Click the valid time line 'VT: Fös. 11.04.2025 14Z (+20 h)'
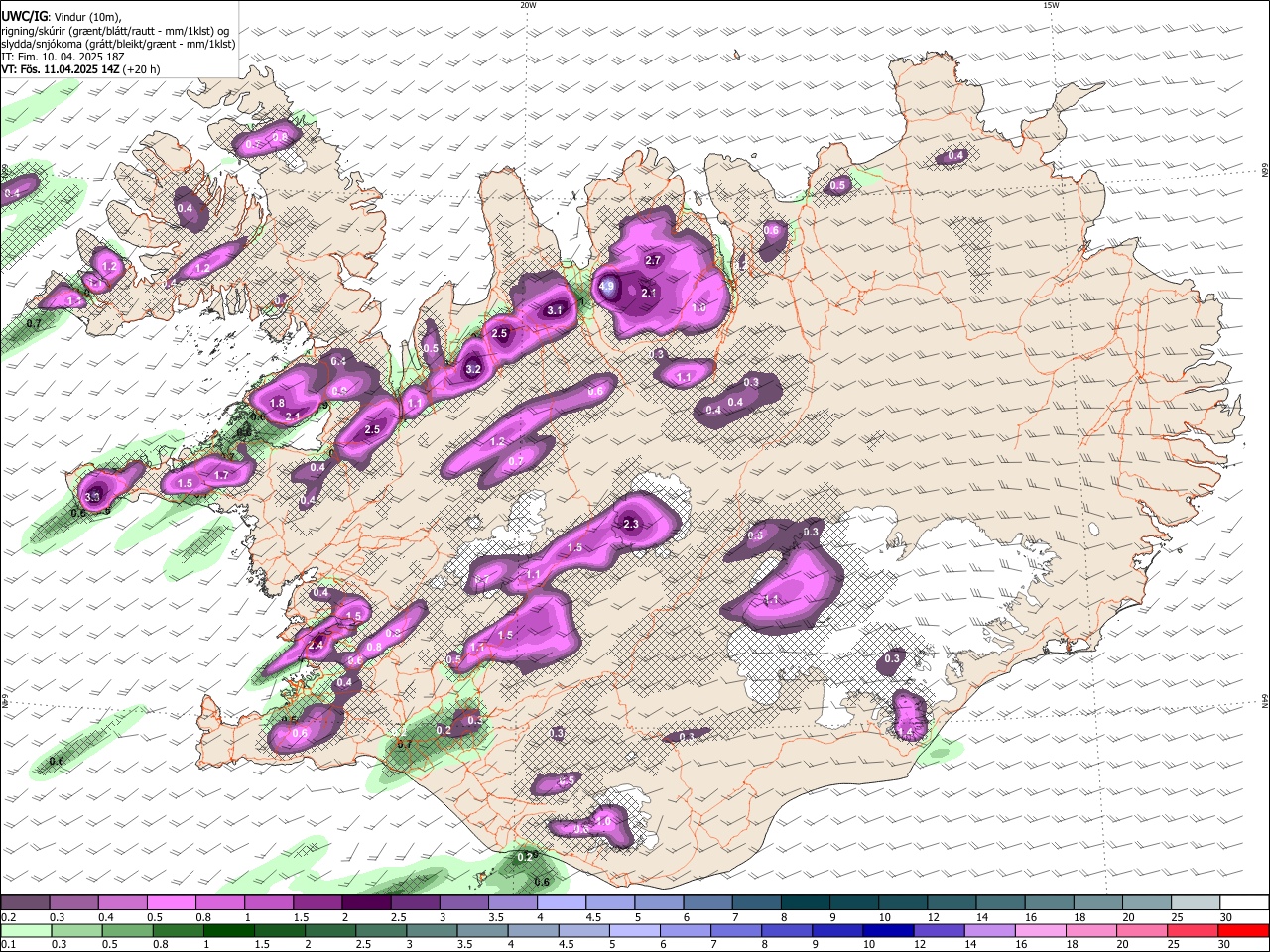The image size is (1270, 952). tap(81, 69)
